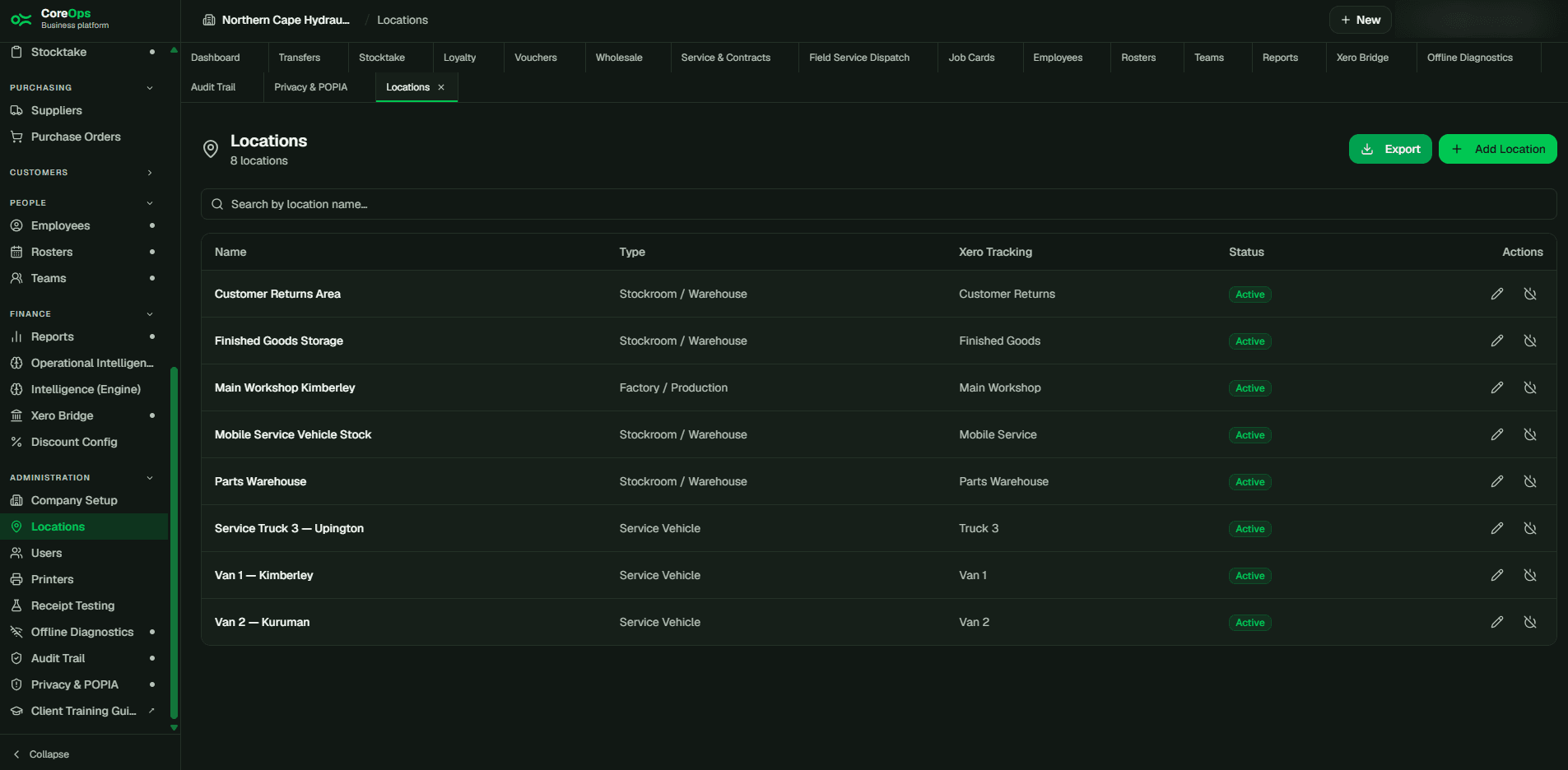Viewport: 1568px width, 770px height.
Task: Switch to the Job Cards tab
Action: point(971,58)
